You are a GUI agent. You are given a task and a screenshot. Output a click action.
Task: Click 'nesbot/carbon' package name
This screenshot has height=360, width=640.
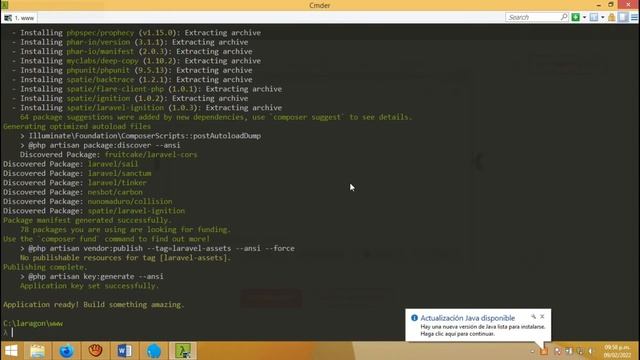115,192
